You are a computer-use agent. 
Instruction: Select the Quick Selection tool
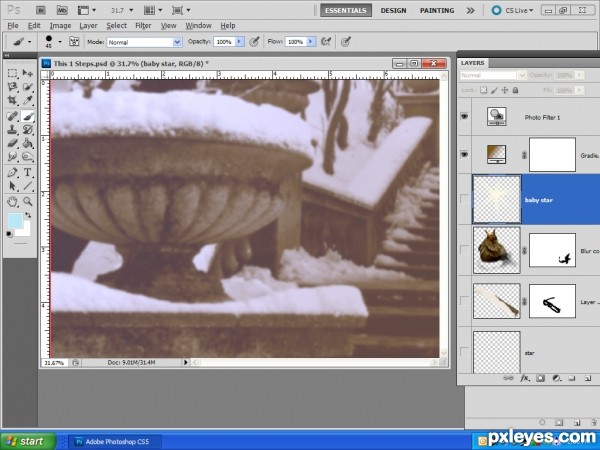[x=28, y=87]
